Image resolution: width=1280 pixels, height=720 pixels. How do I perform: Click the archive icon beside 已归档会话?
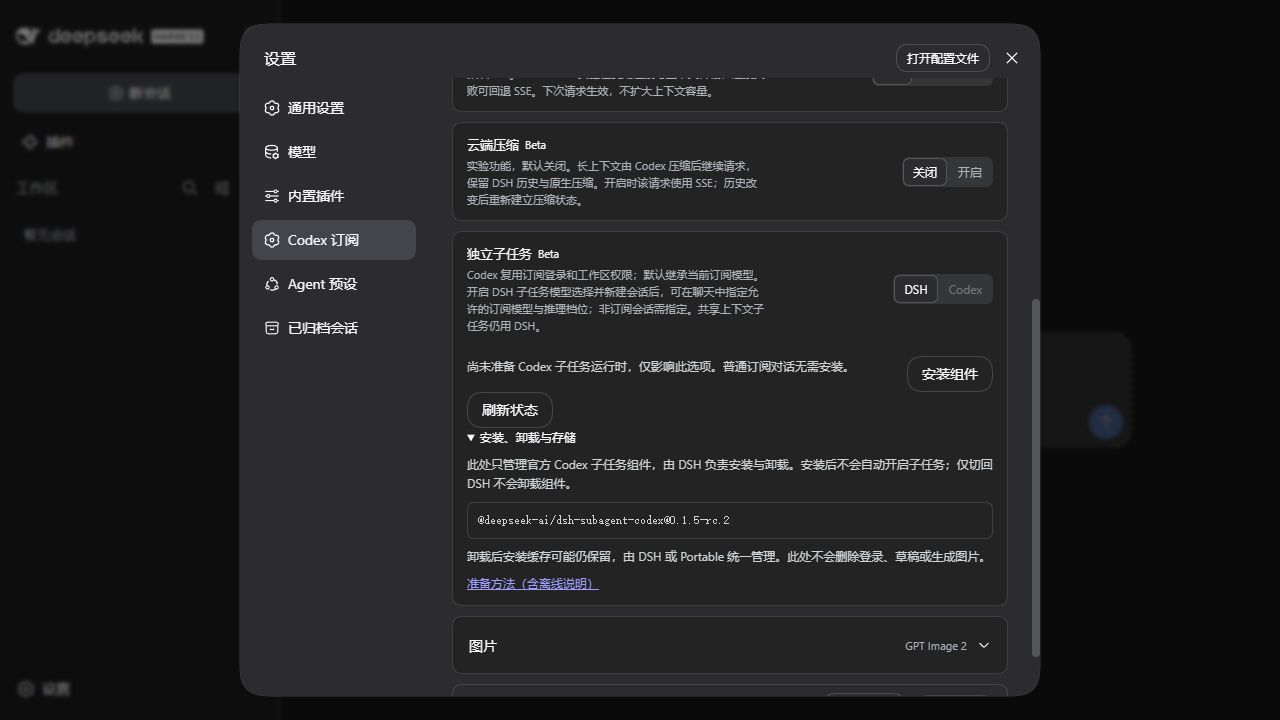pos(272,328)
